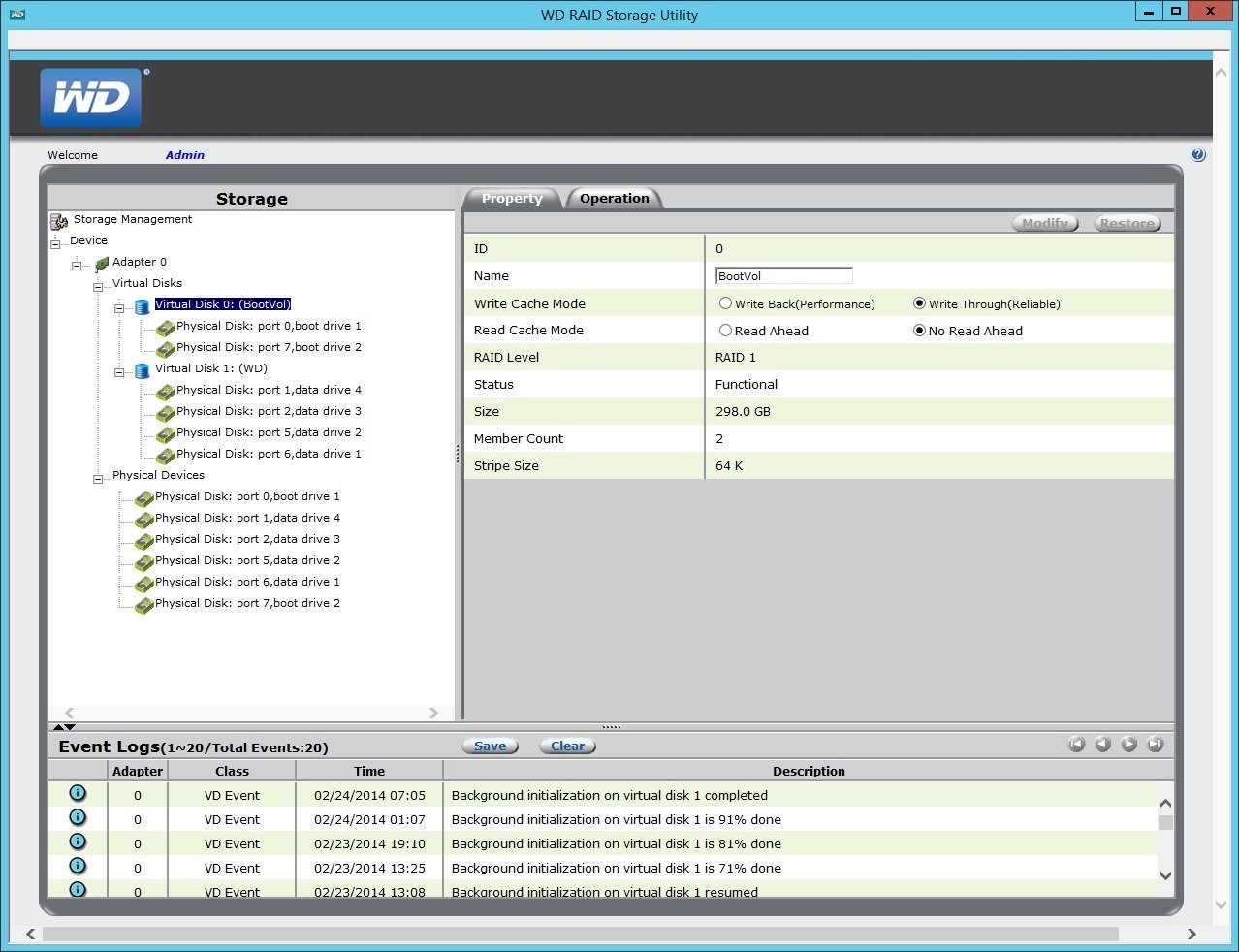
Task: Click drive icon for port 2, data drive 3 under Virtual Disk 1
Action: coord(165,414)
